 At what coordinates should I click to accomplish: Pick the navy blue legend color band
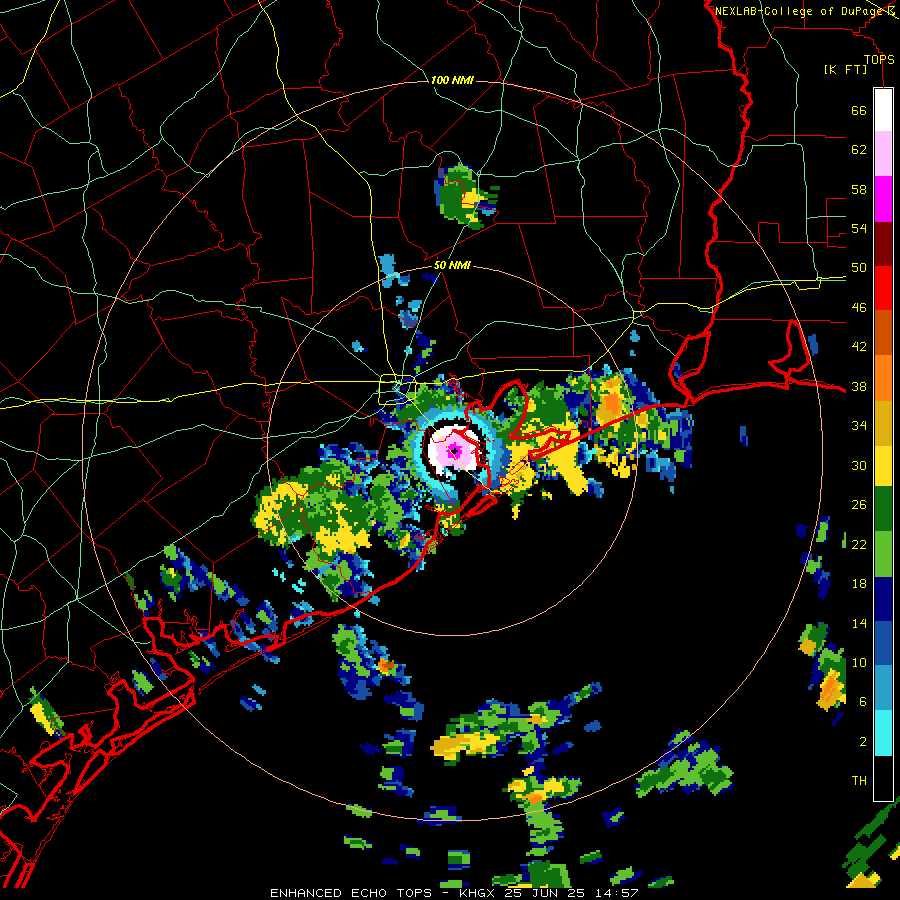tap(883, 599)
